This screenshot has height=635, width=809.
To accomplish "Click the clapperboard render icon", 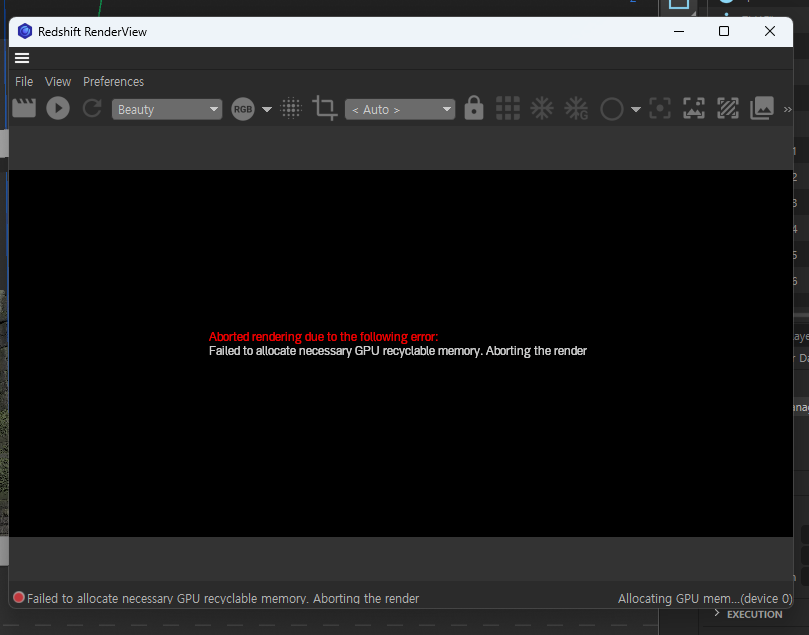I will click(x=24, y=108).
